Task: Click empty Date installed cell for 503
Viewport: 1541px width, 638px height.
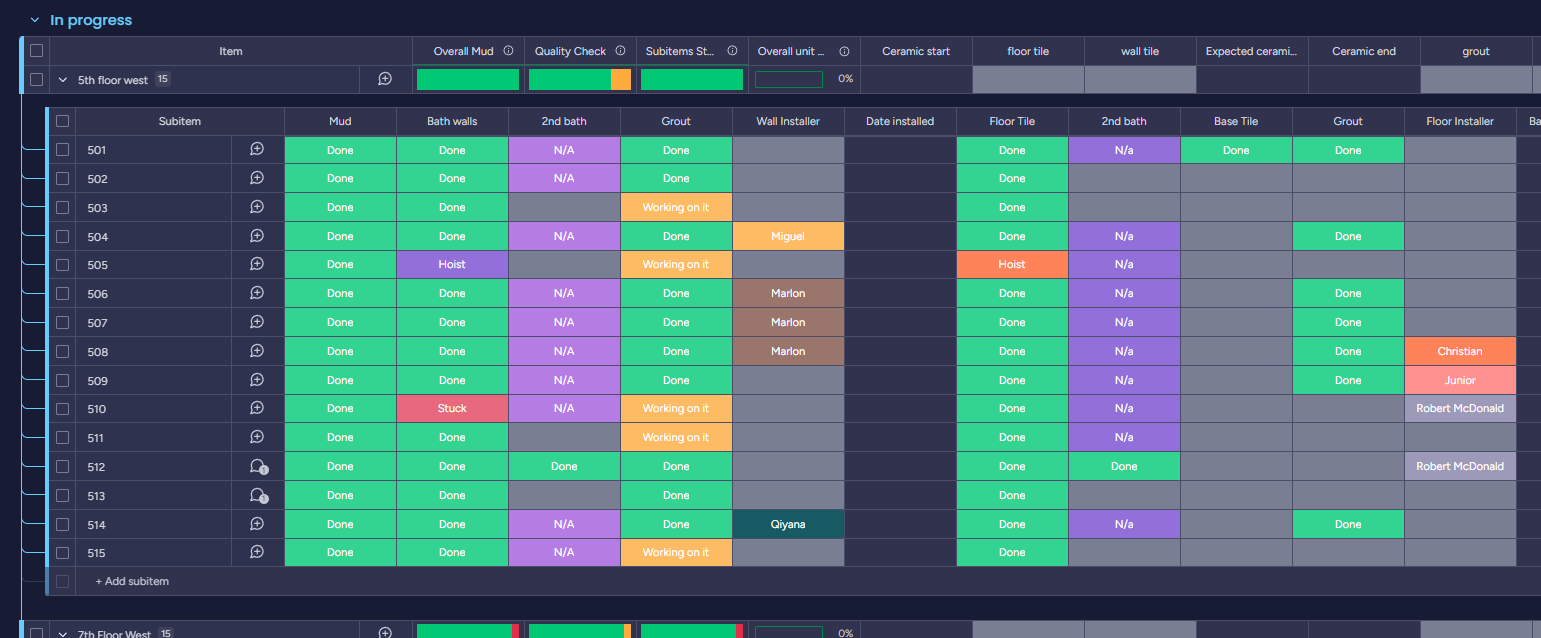Action: point(900,208)
